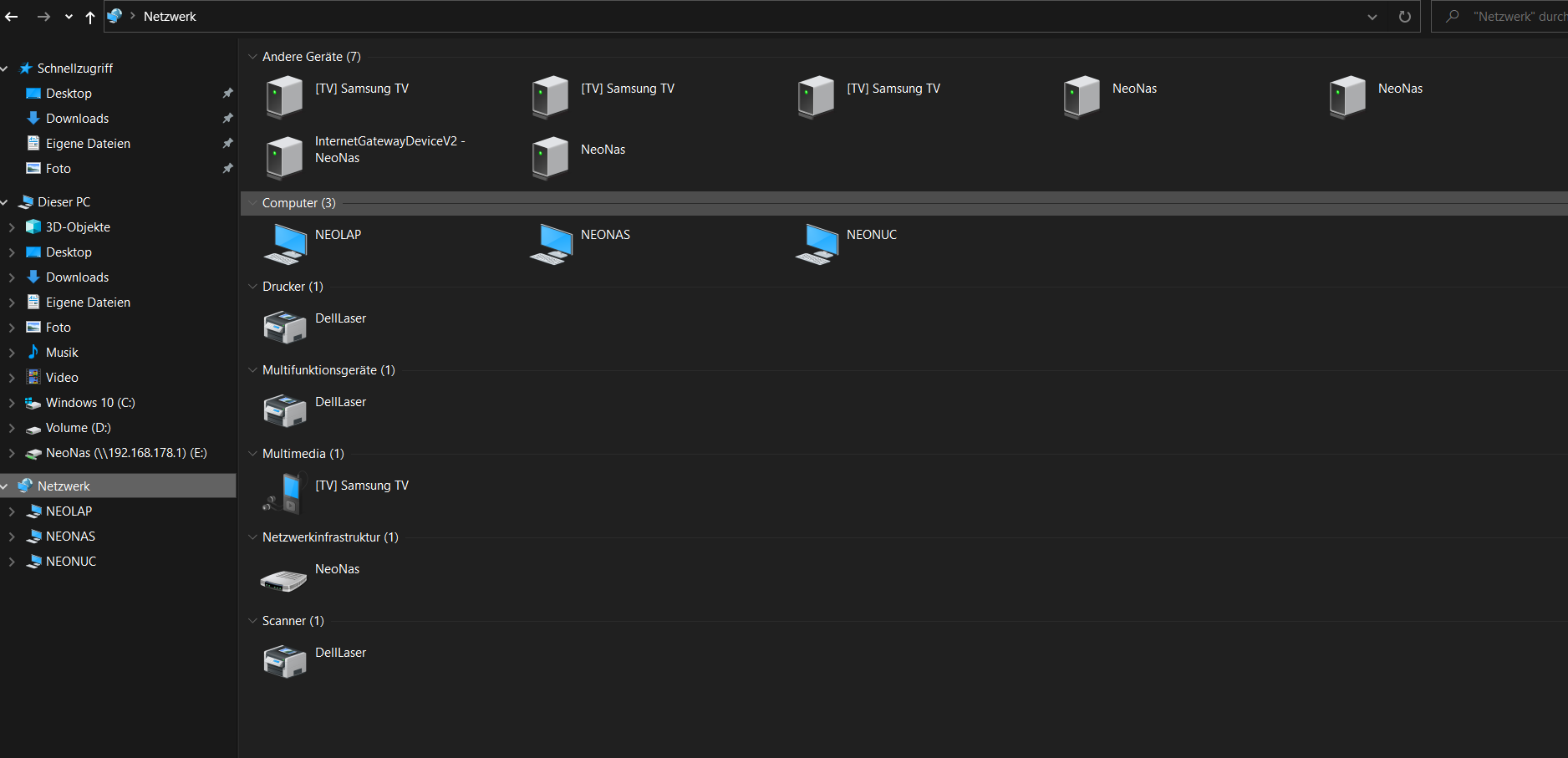
Task: Collapse the Schnellzugriff tree node
Action: (5, 68)
